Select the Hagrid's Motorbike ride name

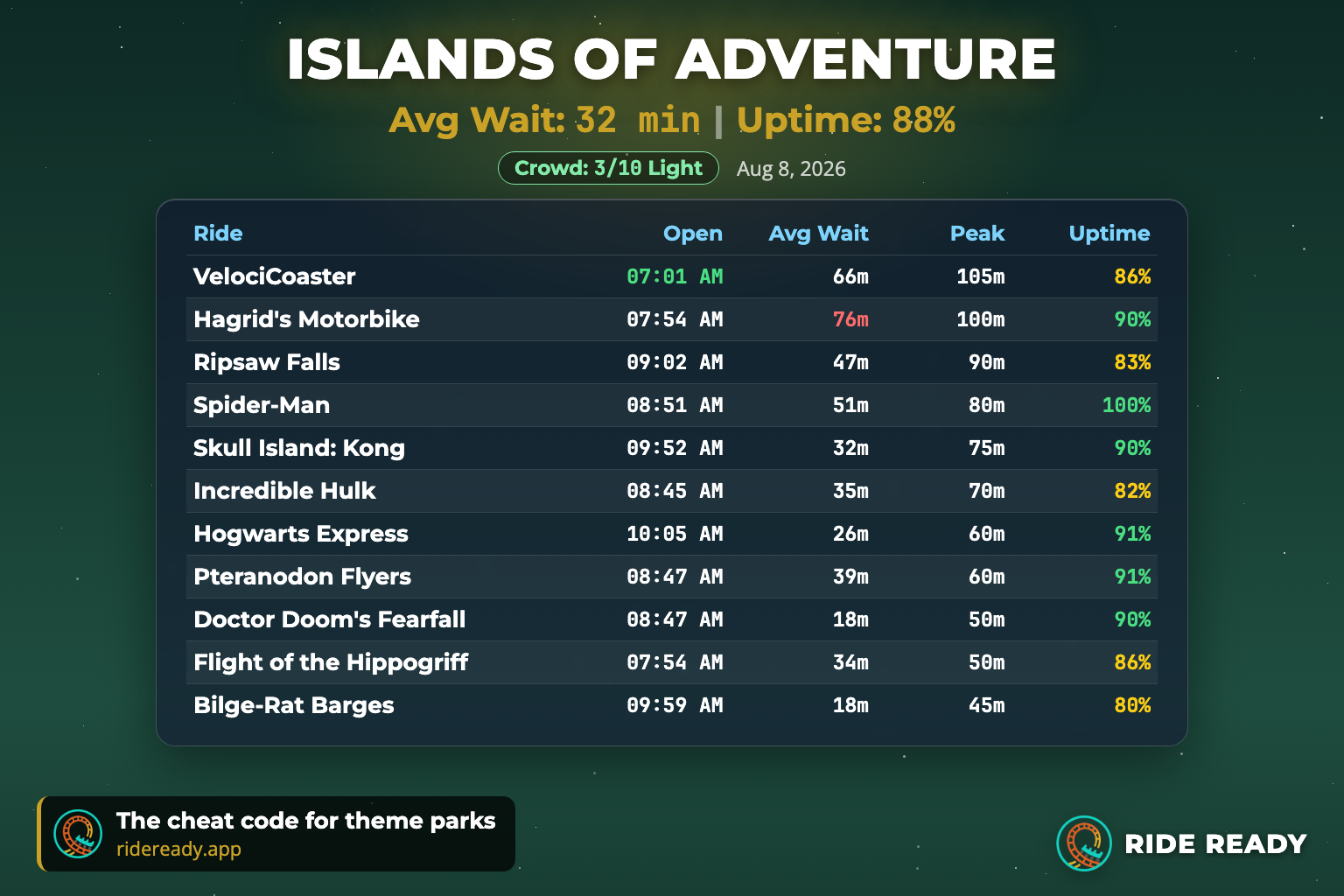(x=306, y=319)
